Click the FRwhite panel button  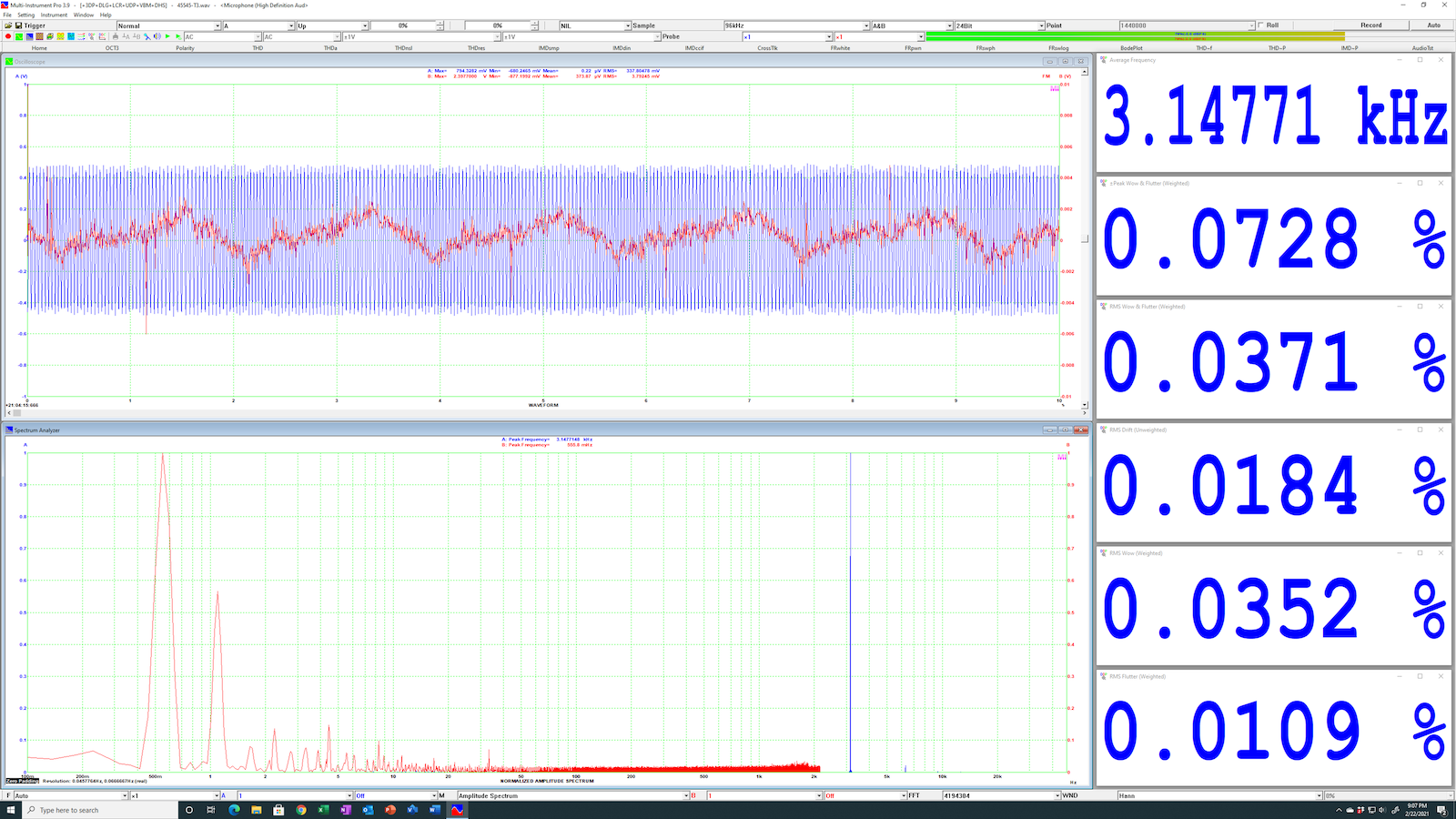click(840, 47)
